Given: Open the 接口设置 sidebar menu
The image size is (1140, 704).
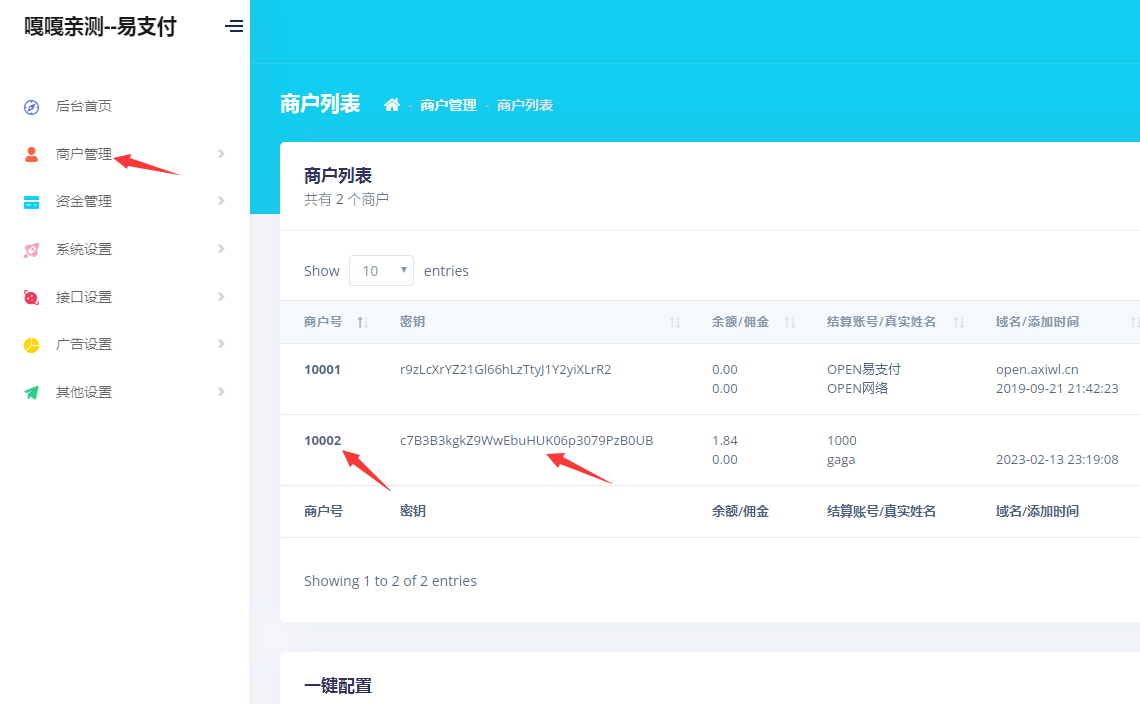Looking at the screenshot, I should coord(84,297).
